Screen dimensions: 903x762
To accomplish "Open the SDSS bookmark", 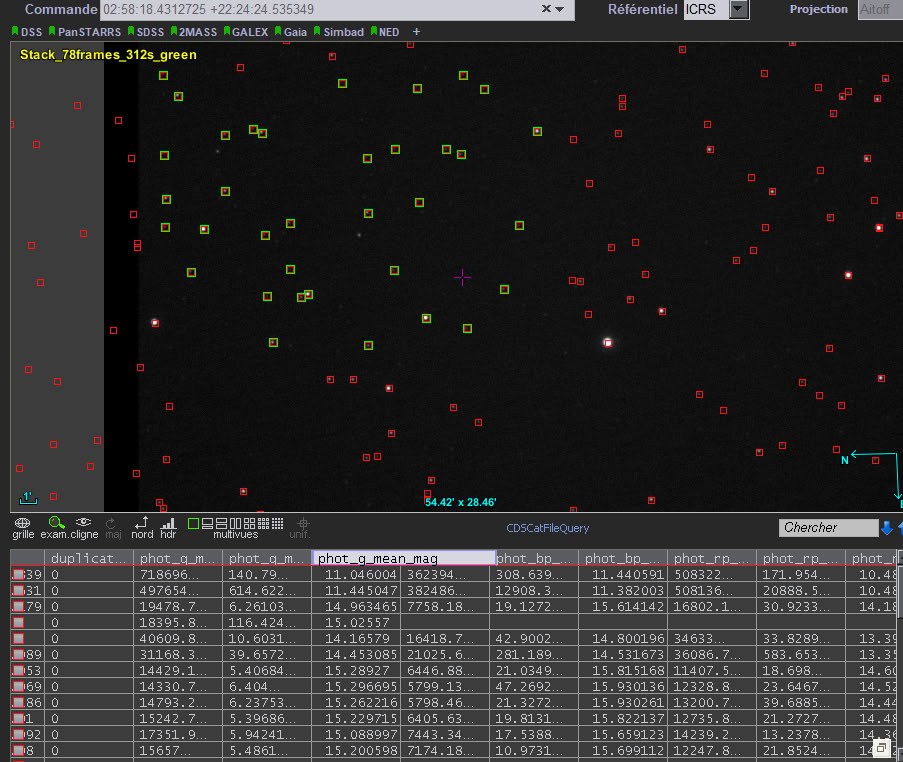I will click(x=146, y=32).
